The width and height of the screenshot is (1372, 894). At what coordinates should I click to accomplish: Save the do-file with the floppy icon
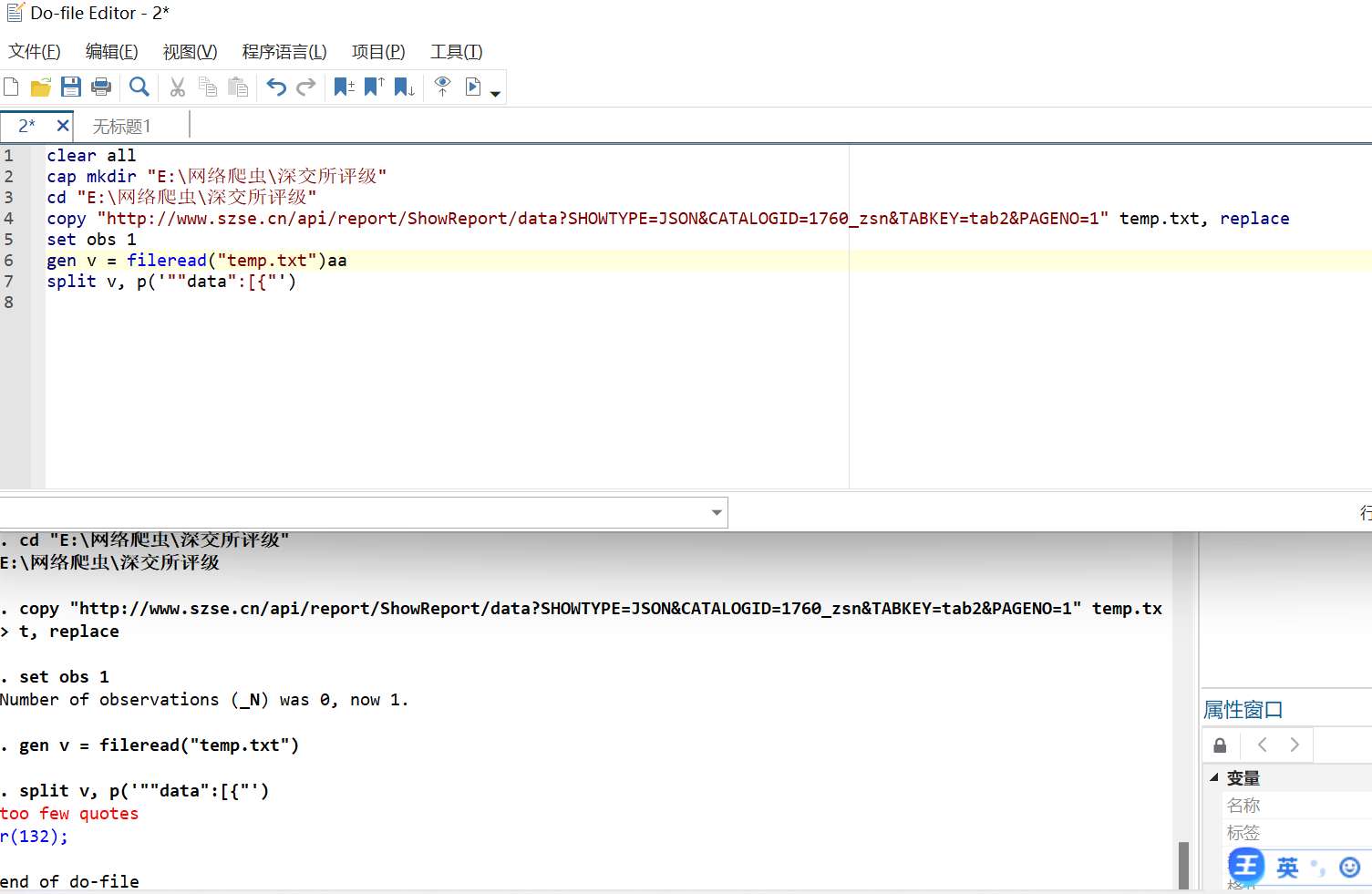(71, 87)
